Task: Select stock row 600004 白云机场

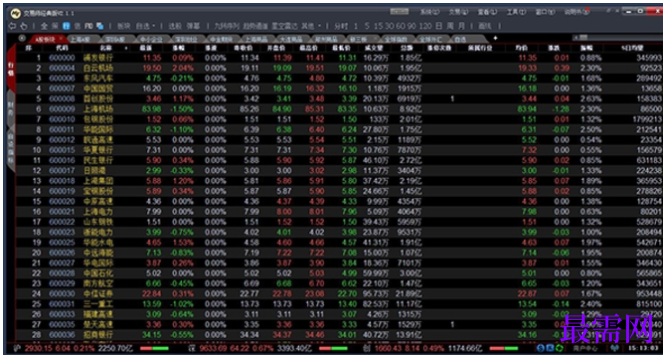Action: (x=339, y=68)
